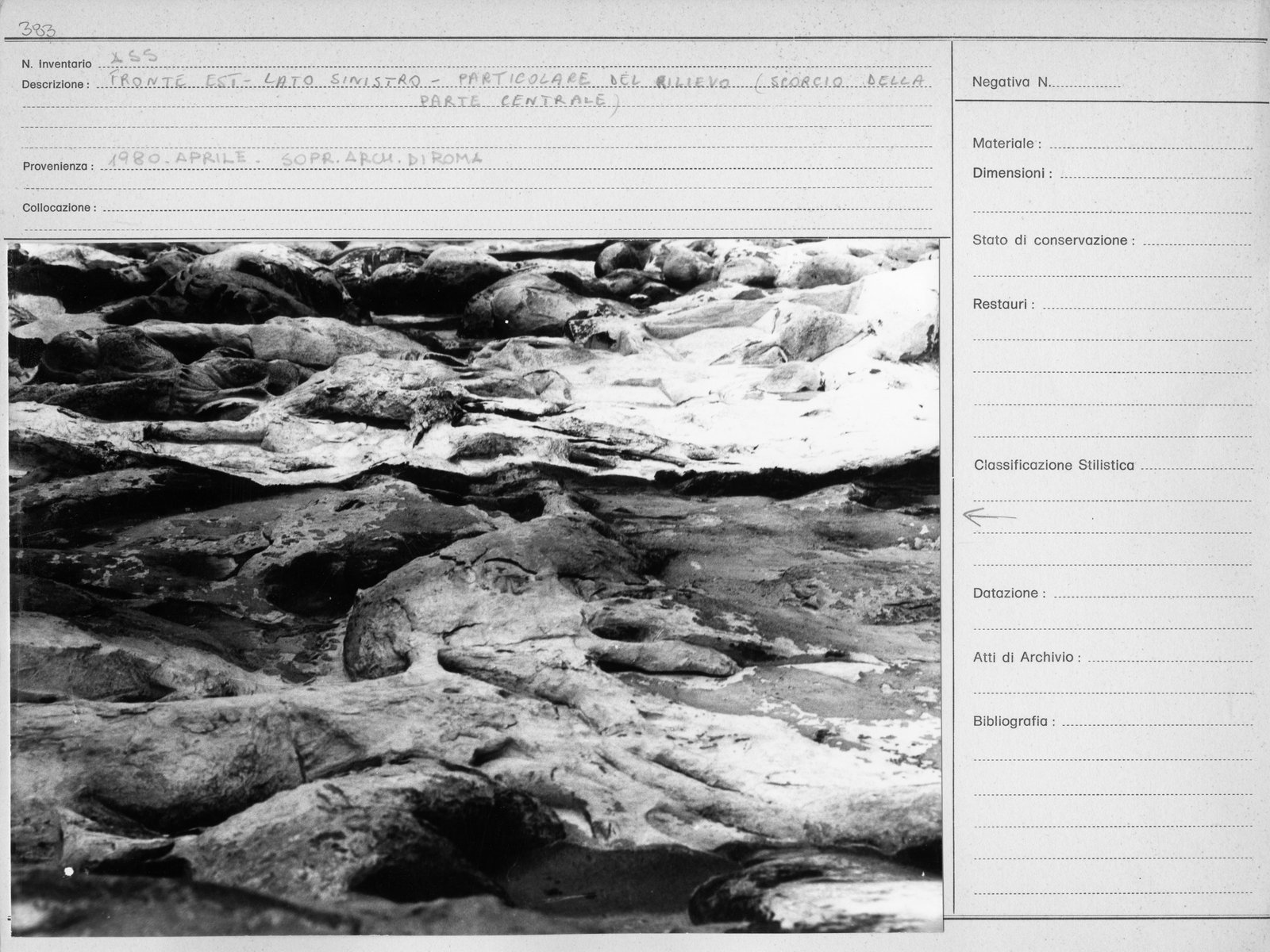Select 'Stato di conservazione :' label
This screenshot has height=952, width=1270.
[x=1053, y=240]
